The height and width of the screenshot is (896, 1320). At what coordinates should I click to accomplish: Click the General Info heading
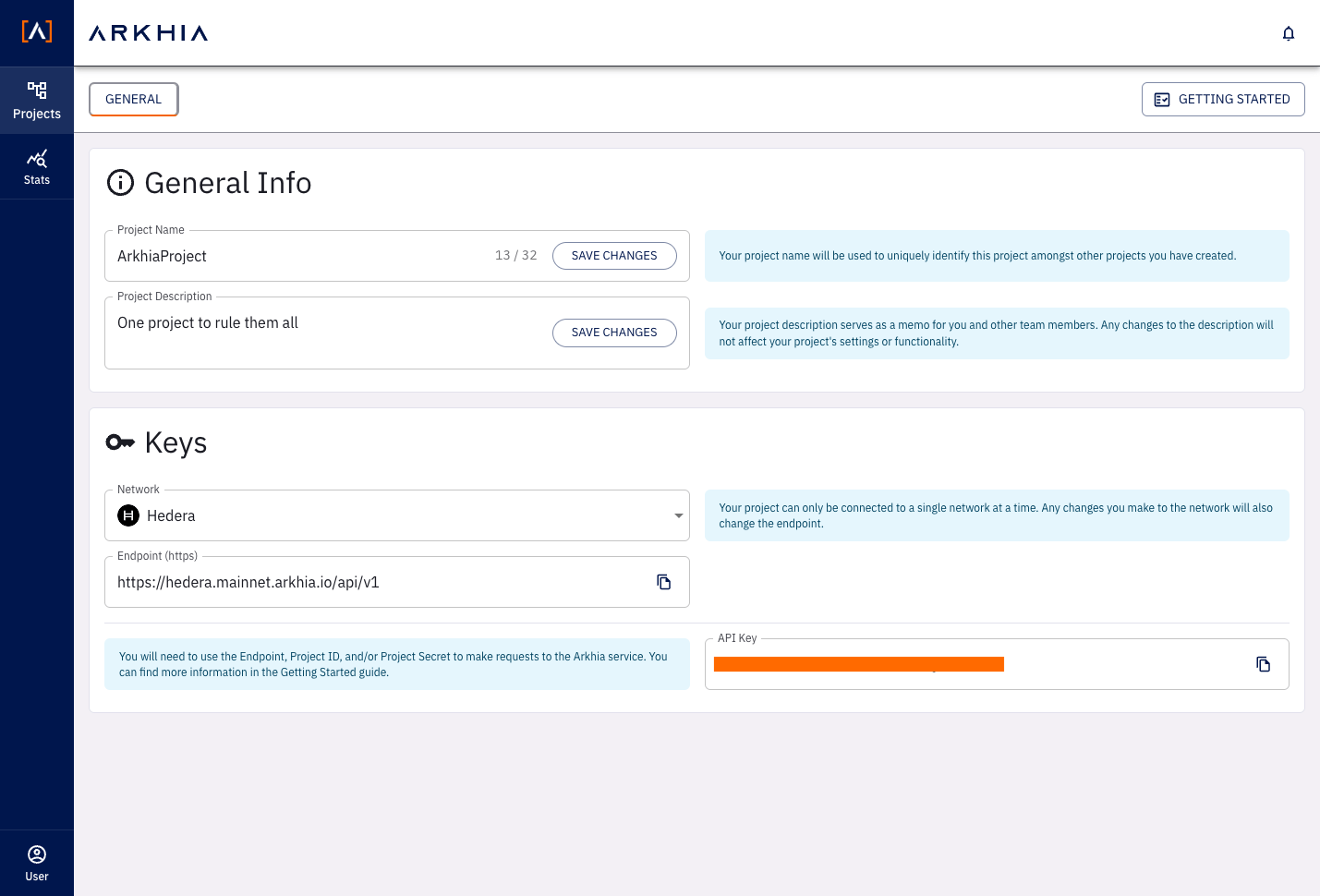228,183
